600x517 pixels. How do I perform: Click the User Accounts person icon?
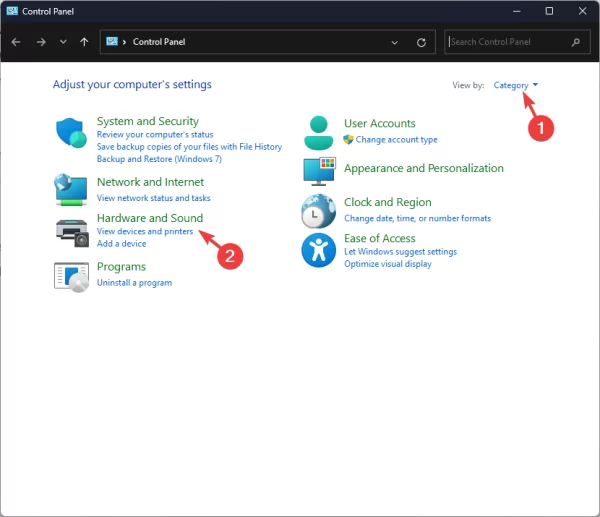[318, 133]
